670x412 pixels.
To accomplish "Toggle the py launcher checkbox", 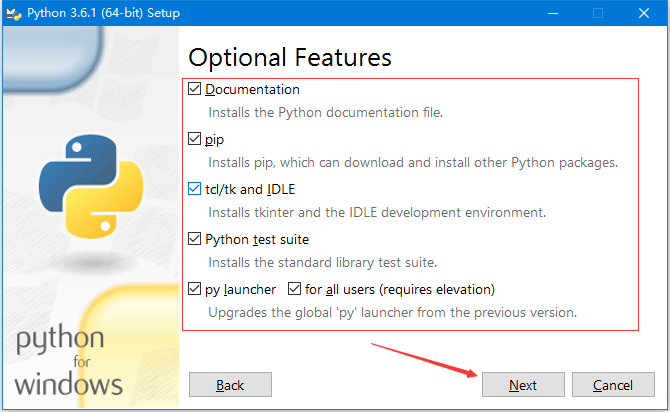I will (195, 289).
